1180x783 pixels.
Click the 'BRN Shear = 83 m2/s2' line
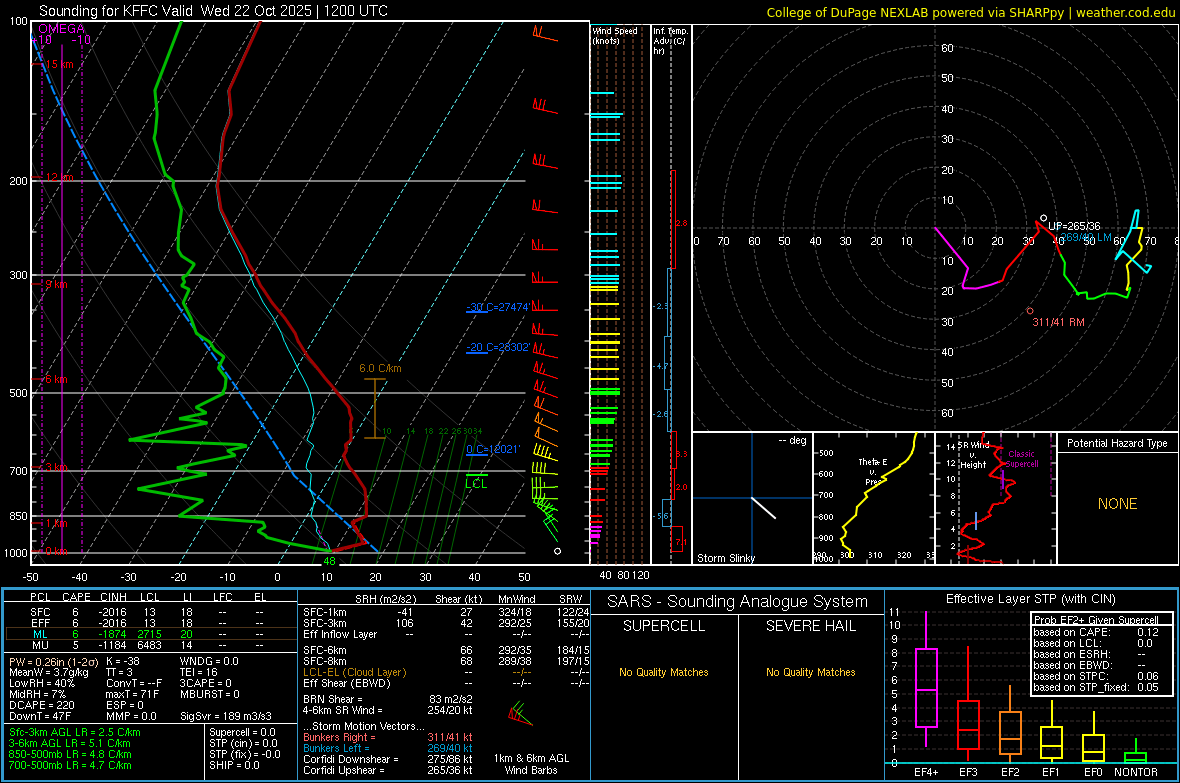388,699
